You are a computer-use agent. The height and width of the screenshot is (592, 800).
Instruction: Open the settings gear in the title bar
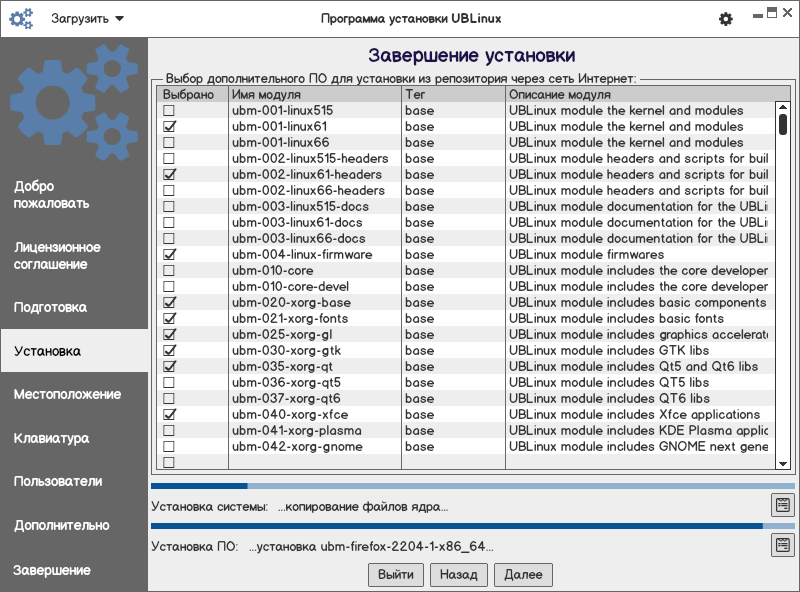pyautogui.click(x=726, y=19)
